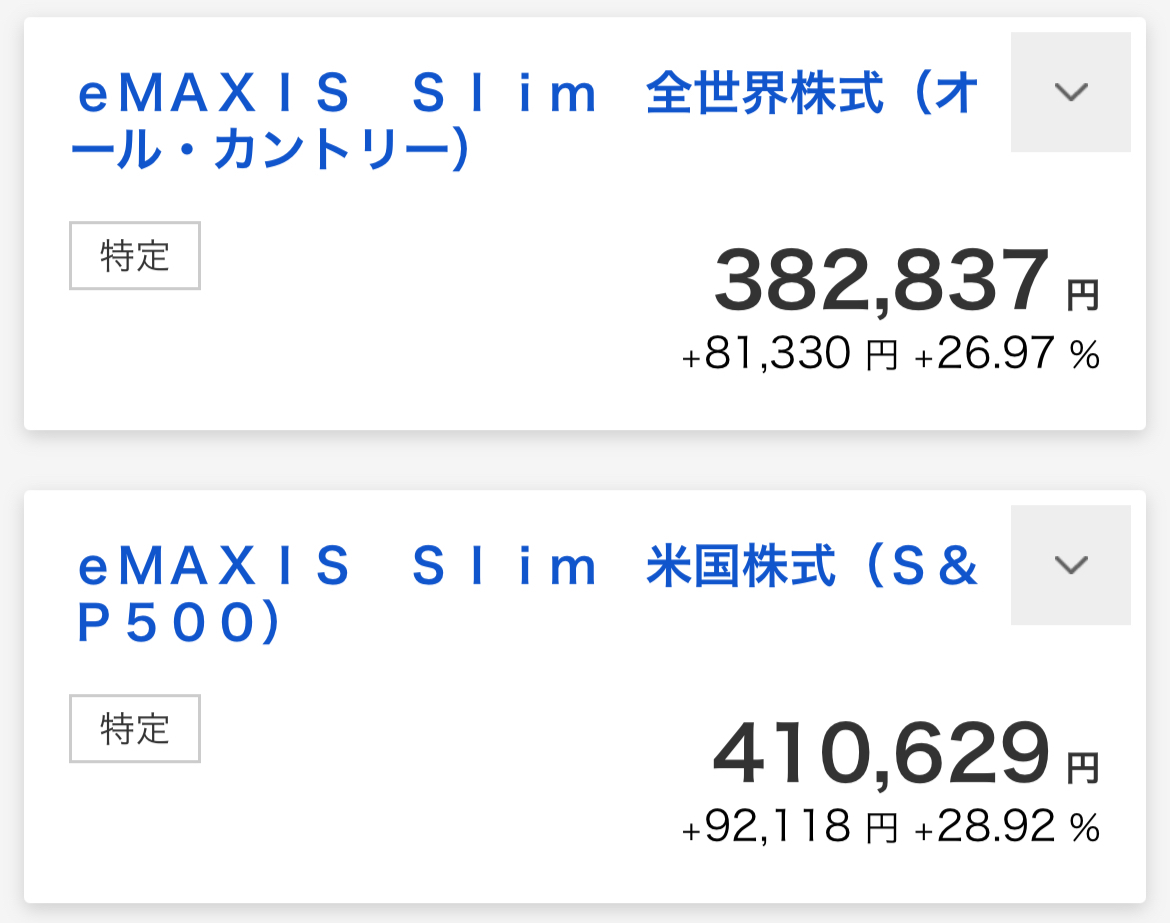Expand the 米国株式 (S&P500) card chevron
The image size is (1170, 923).
tap(1070, 565)
